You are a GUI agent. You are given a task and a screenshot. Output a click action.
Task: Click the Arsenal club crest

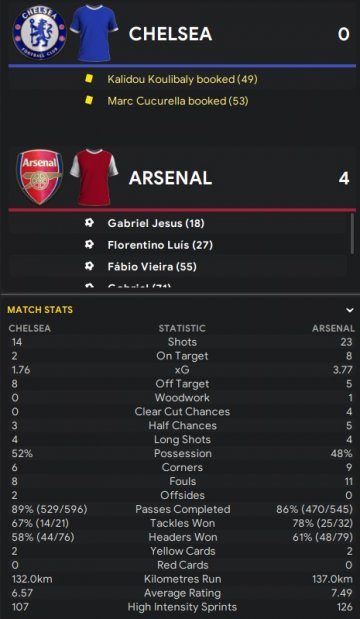(39, 177)
